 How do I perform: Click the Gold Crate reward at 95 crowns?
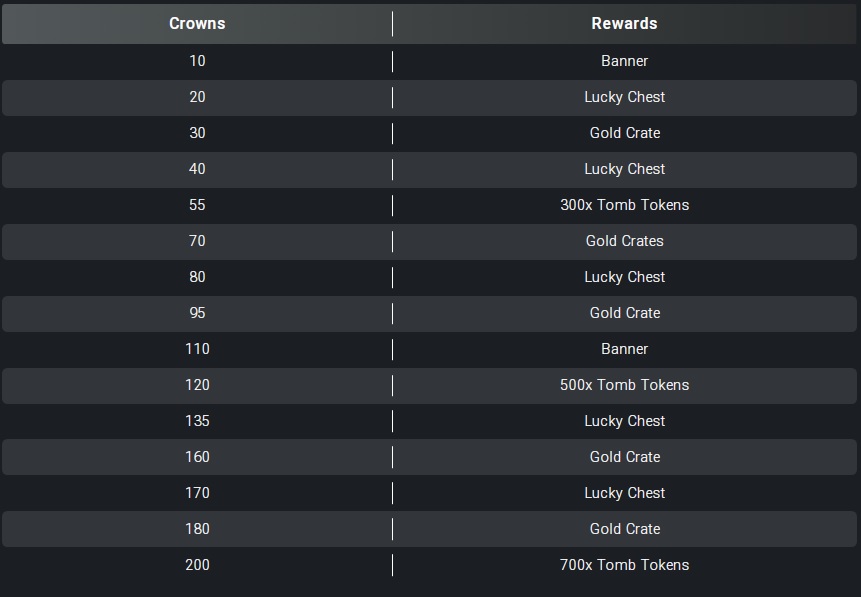624,313
